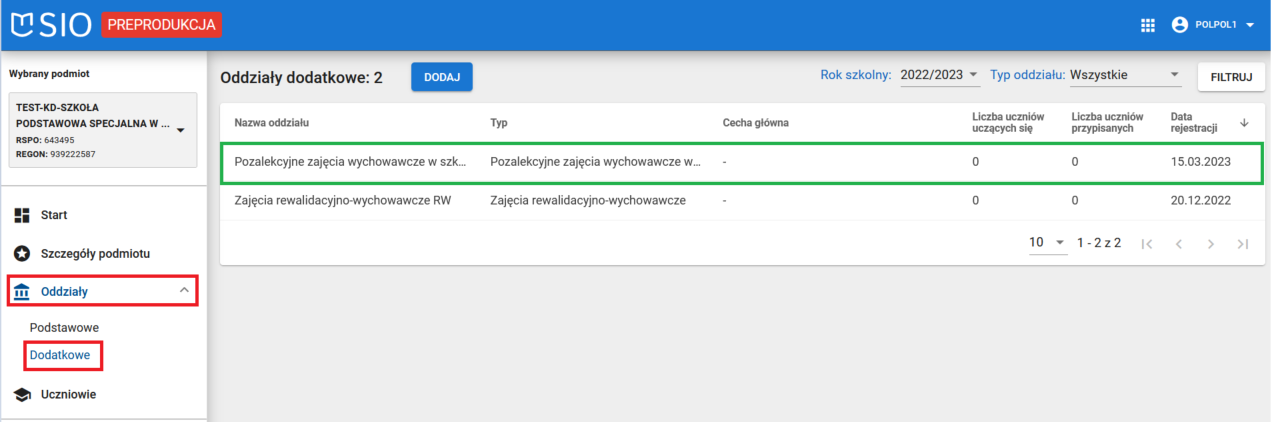Collapse the Oddziały menu chevron
The image size is (1272, 422).
[184, 290]
